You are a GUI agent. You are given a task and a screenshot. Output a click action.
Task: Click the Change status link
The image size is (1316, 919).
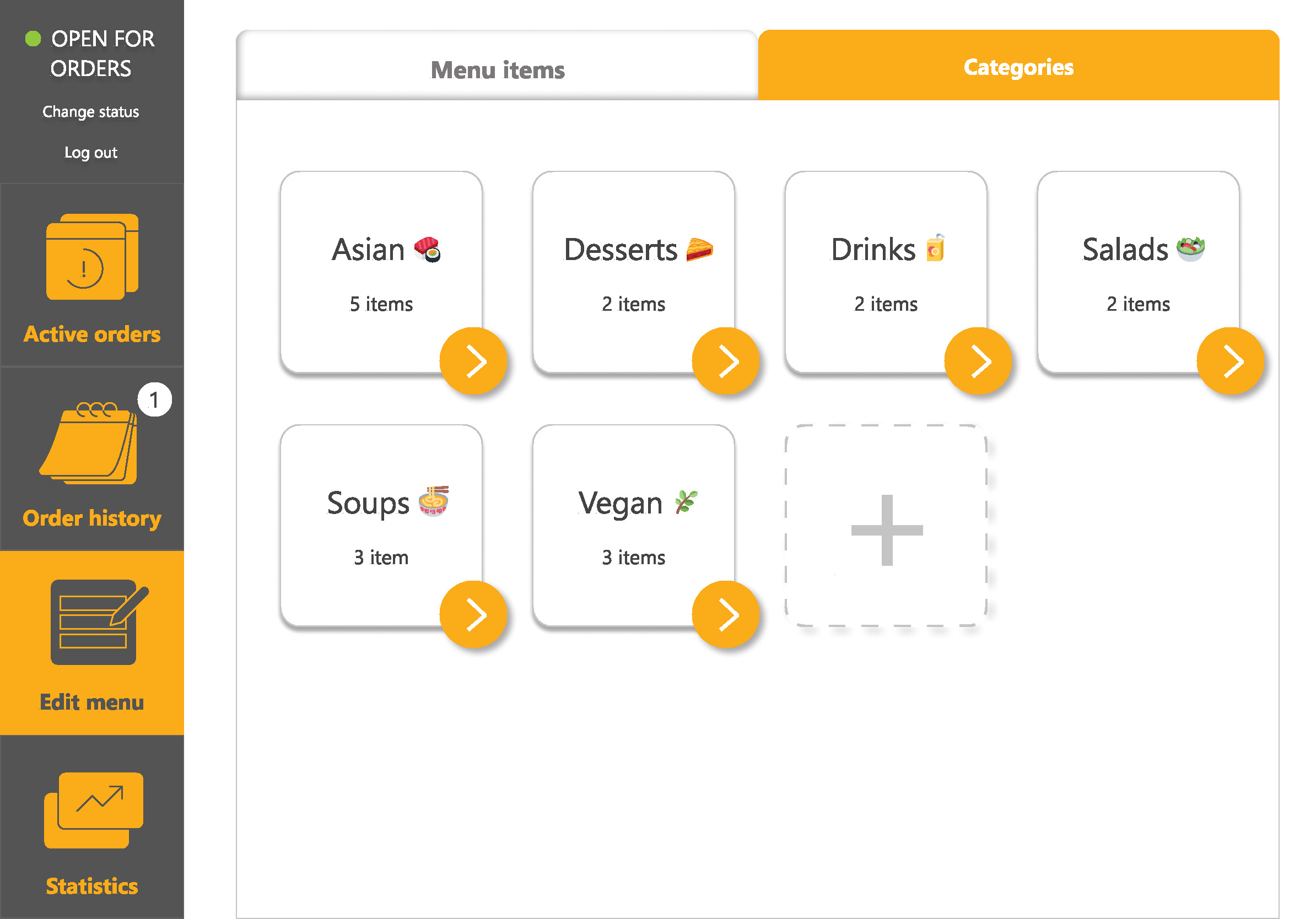[x=90, y=112]
